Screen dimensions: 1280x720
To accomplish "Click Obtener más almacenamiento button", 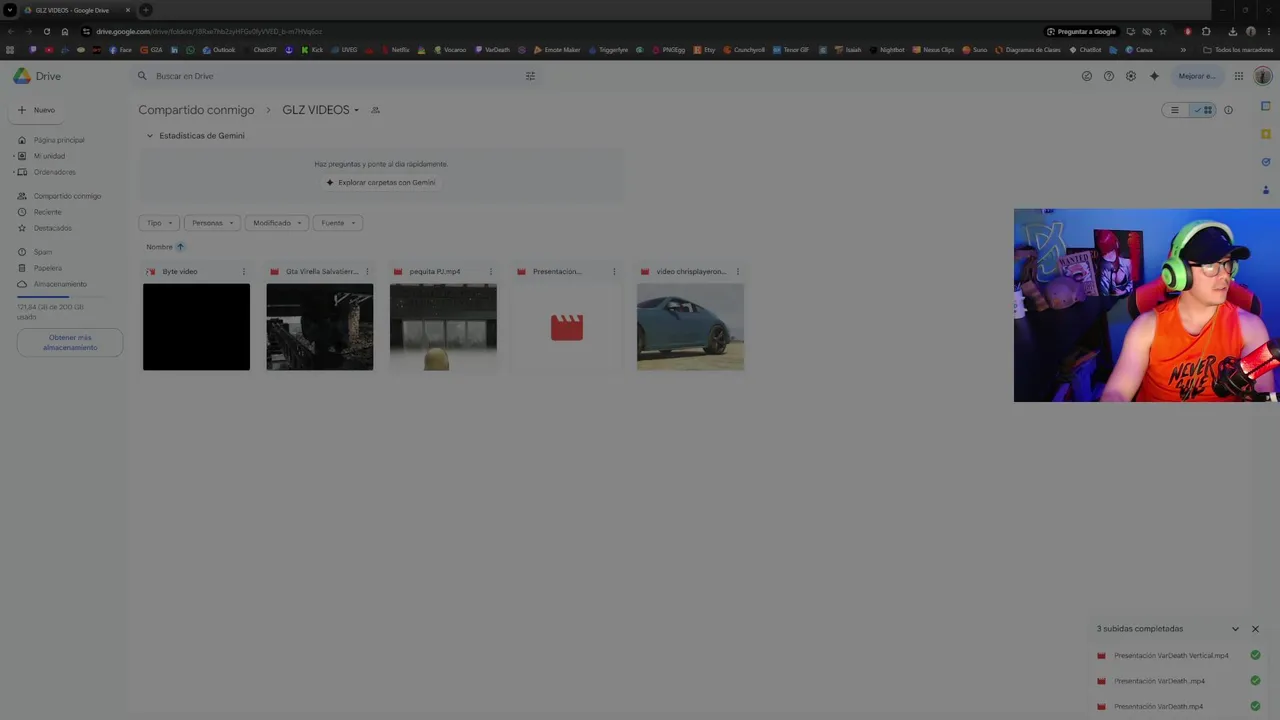I will pyautogui.click(x=70, y=342).
